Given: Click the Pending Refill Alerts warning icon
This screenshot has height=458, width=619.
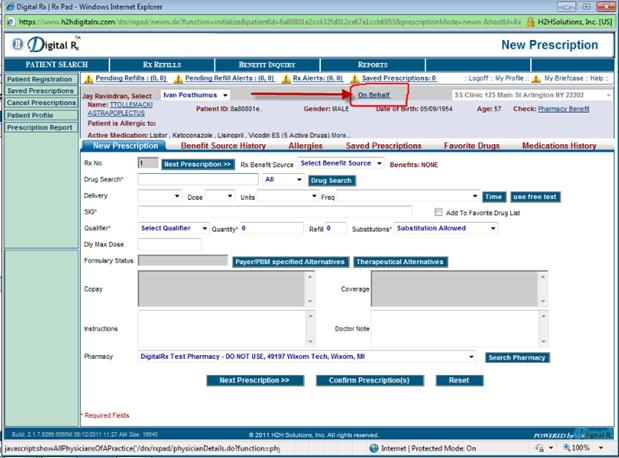Looking at the screenshot, I should click(x=180, y=78).
